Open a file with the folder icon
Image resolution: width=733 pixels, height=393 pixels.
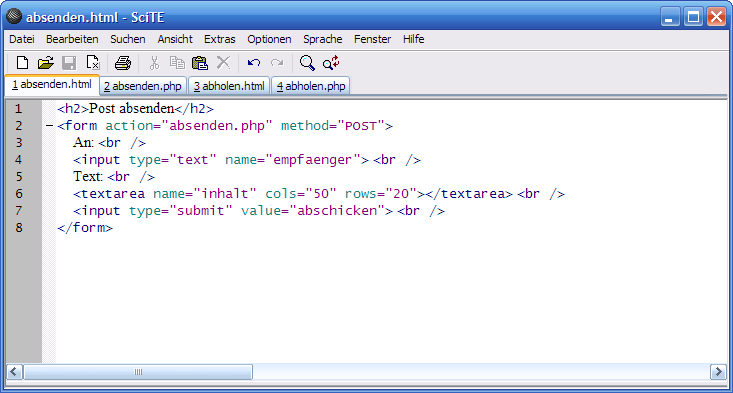pyautogui.click(x=45, y=63)
